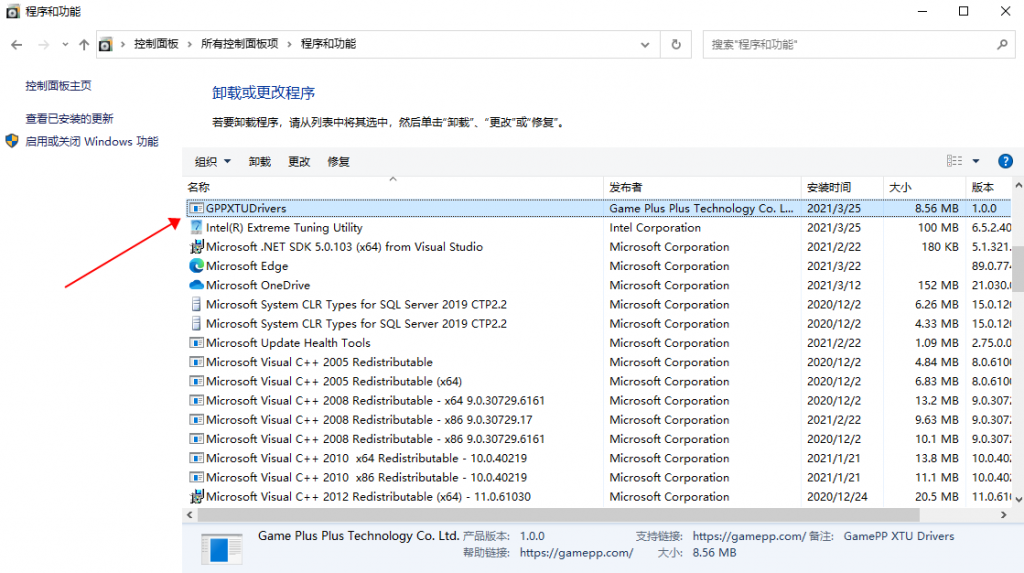Screen dimensions: 1024x573
Task: Click the Microsoft Update Health Tools icon
Action: click(x=196, y=342)
